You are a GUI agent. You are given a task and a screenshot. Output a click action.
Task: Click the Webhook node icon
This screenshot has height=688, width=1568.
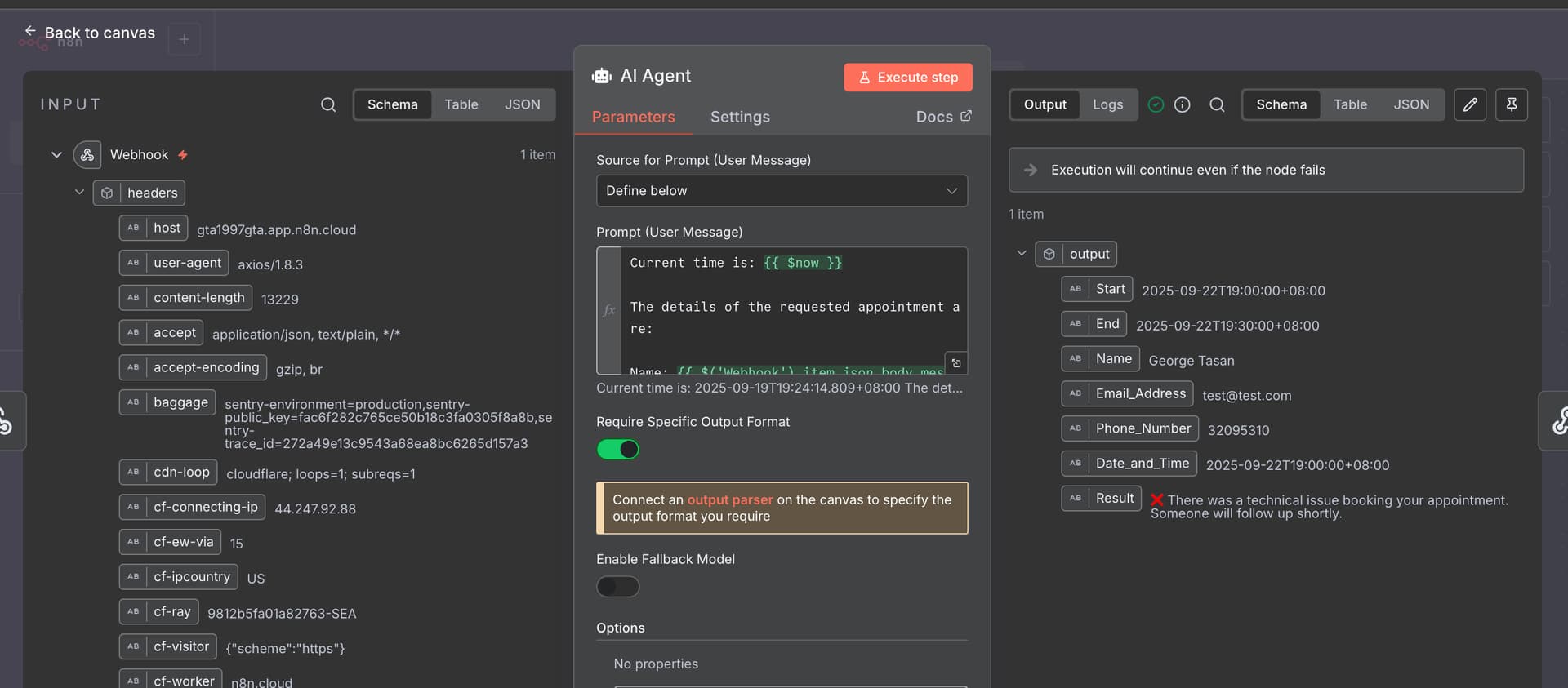(87, 154)
